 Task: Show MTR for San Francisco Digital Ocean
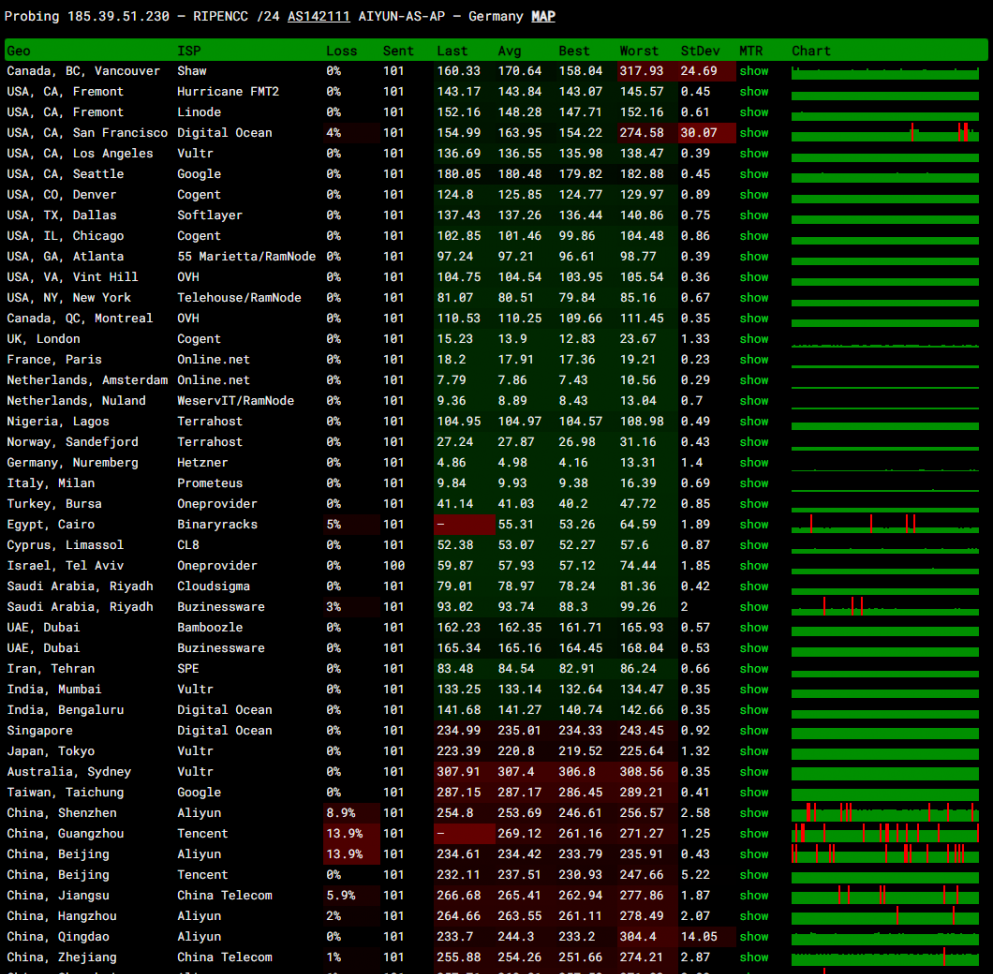click(754, 133)
